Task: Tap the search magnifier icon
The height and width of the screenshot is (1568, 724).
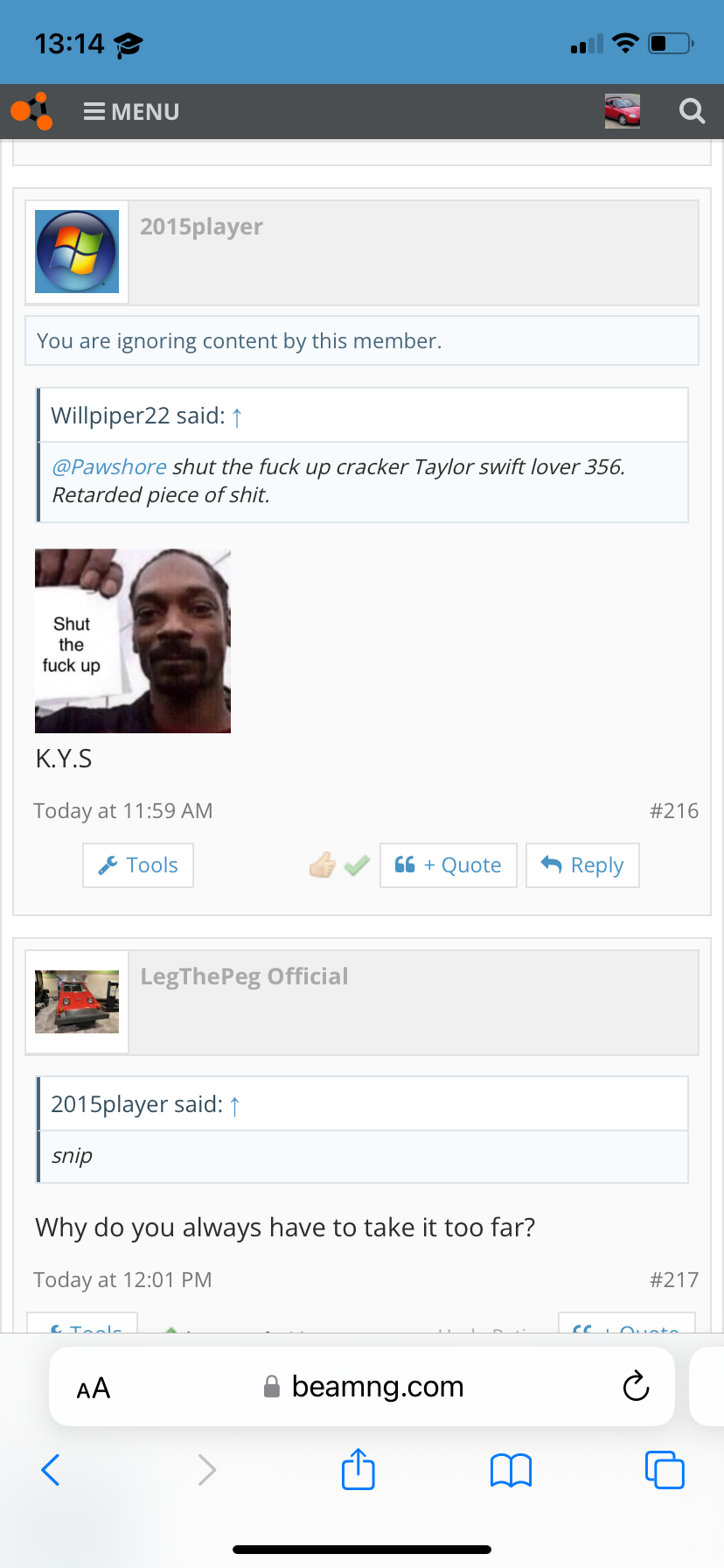Action: click(692, 112)
